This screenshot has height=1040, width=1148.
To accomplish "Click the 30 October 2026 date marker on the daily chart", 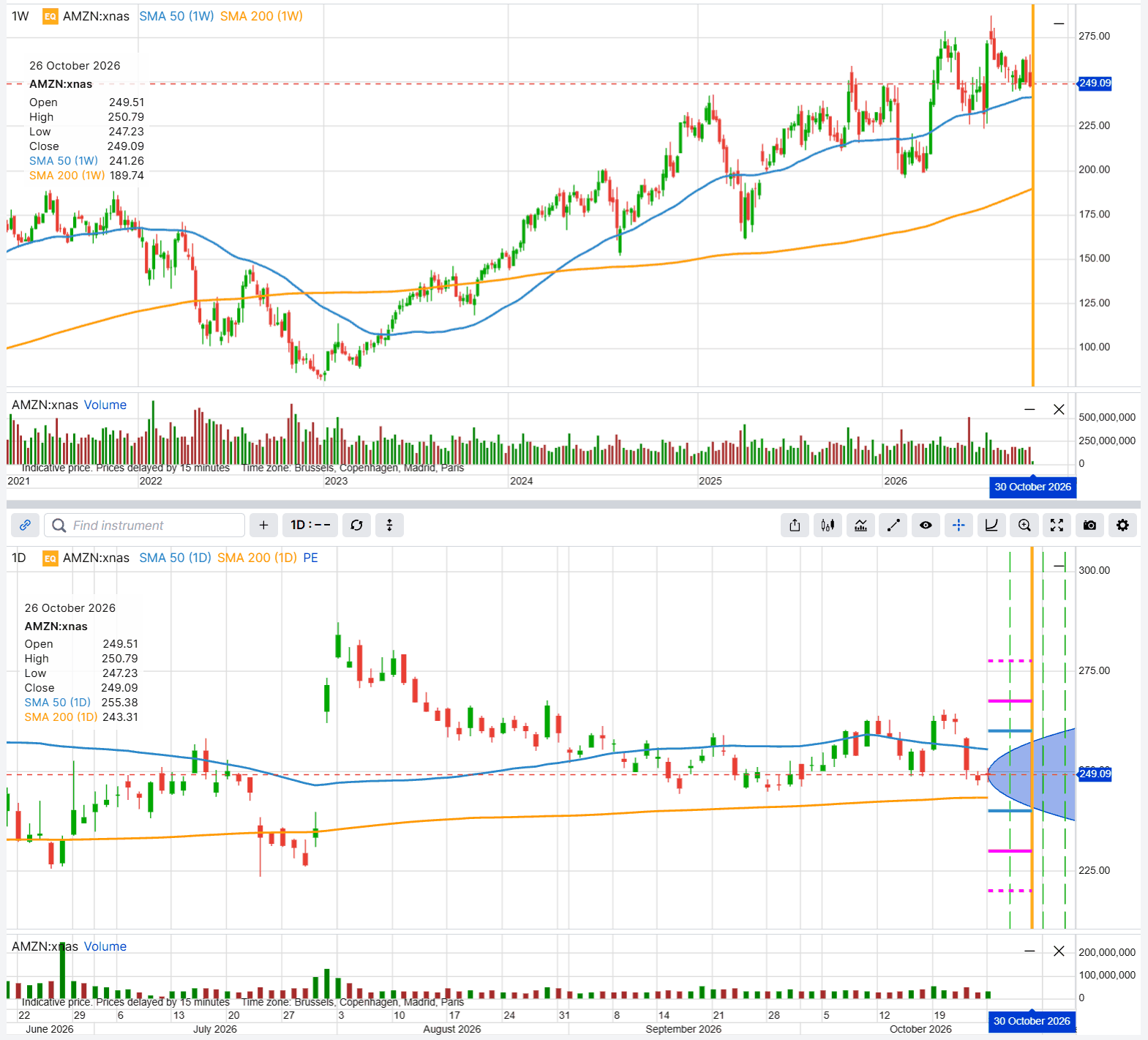I will click(x=1032, y=1021).
